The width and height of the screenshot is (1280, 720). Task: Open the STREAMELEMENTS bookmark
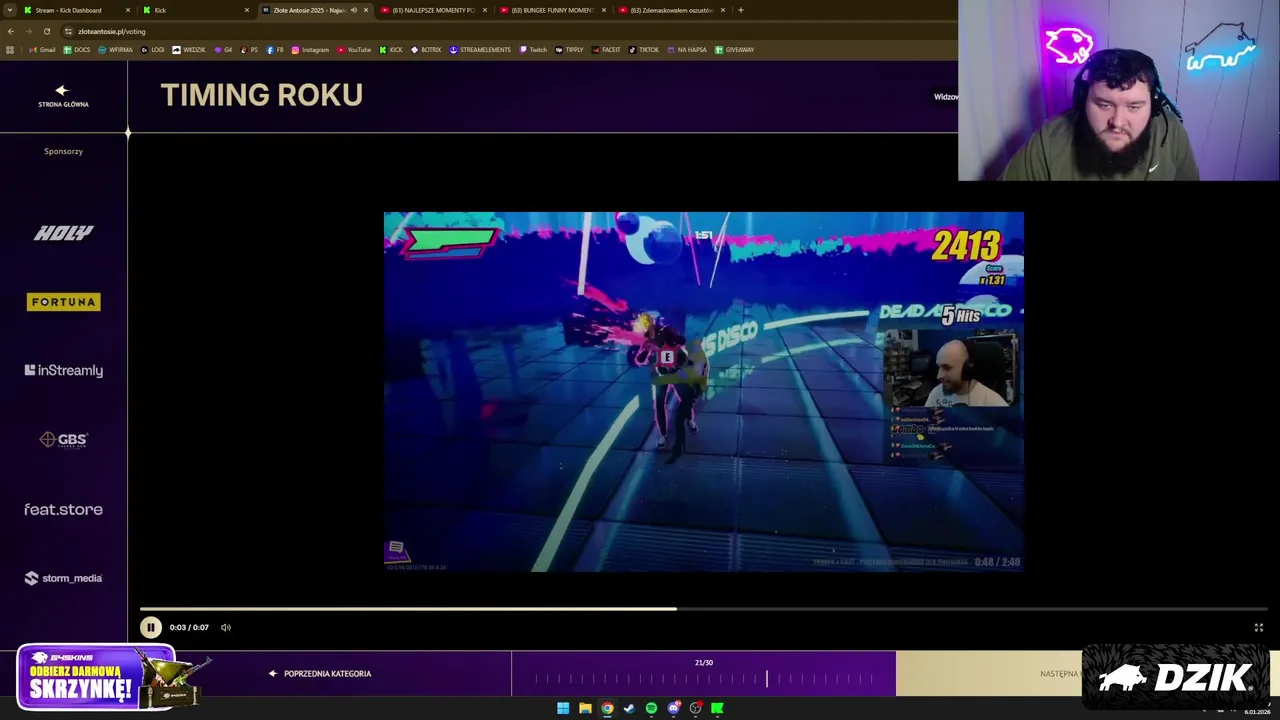pos(480,50)
